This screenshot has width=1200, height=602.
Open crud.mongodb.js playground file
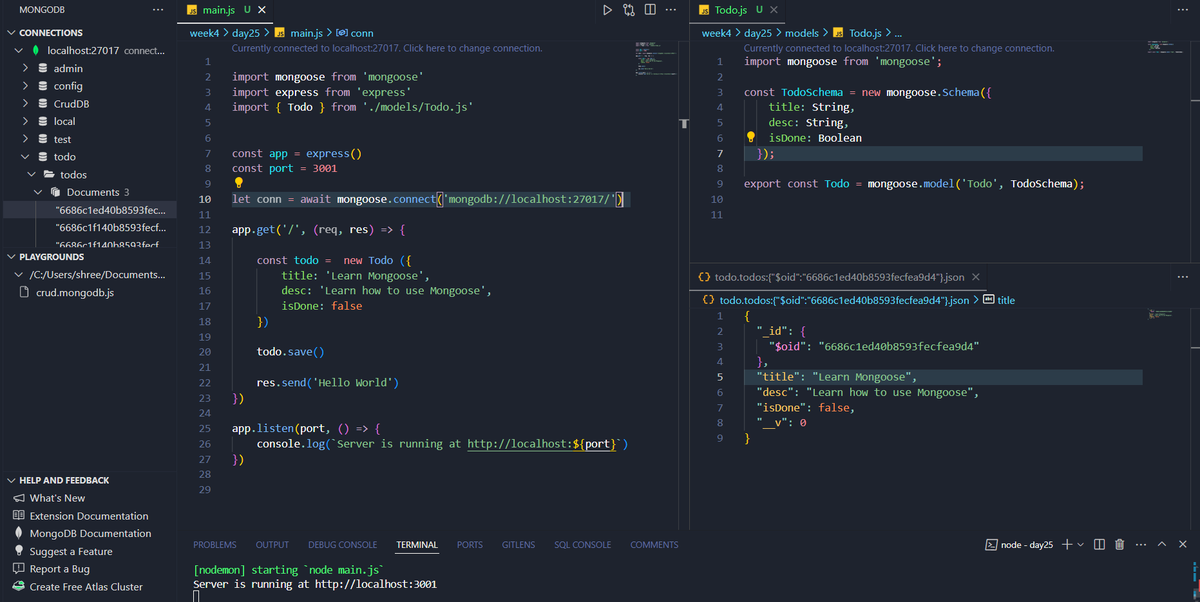pos(75,293)
